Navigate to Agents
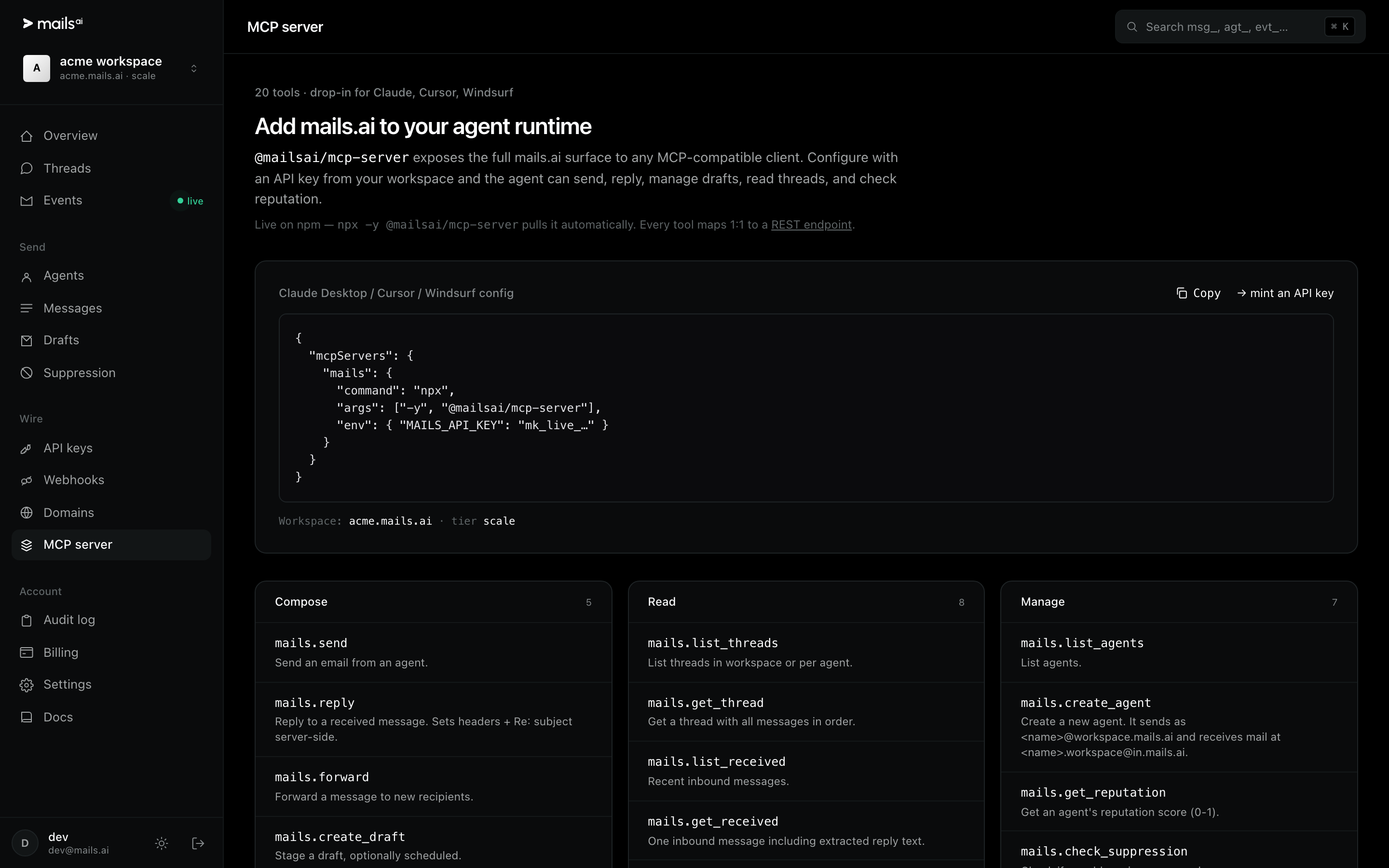 click(111, 276)
